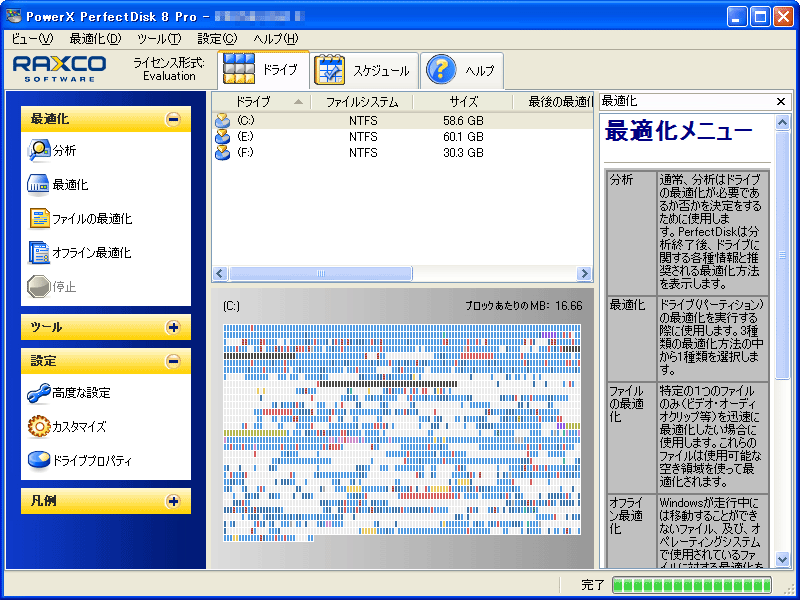Click the drive icon for (F:)
Screen dimensions: 800x600
click(222, 153)
